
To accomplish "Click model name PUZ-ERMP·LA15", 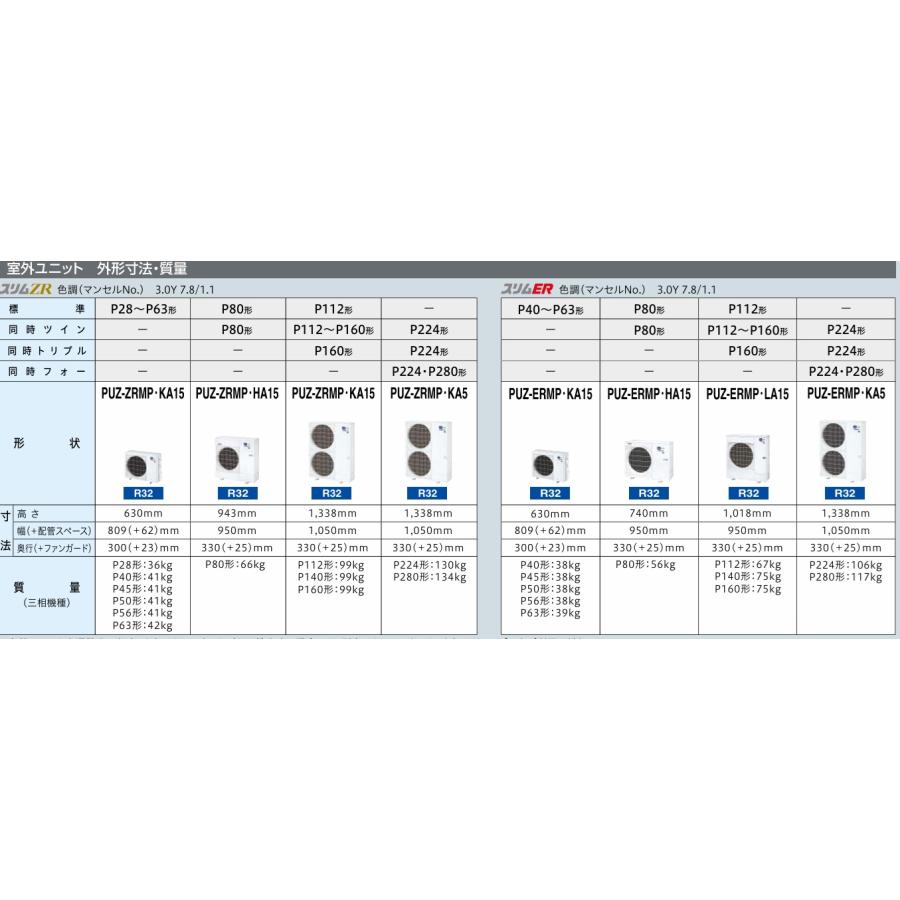I will [x=747, y=394].
